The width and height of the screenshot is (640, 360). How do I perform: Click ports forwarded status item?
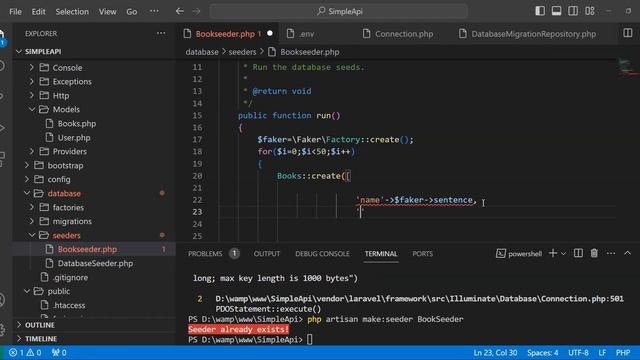(x=59, y=353)
